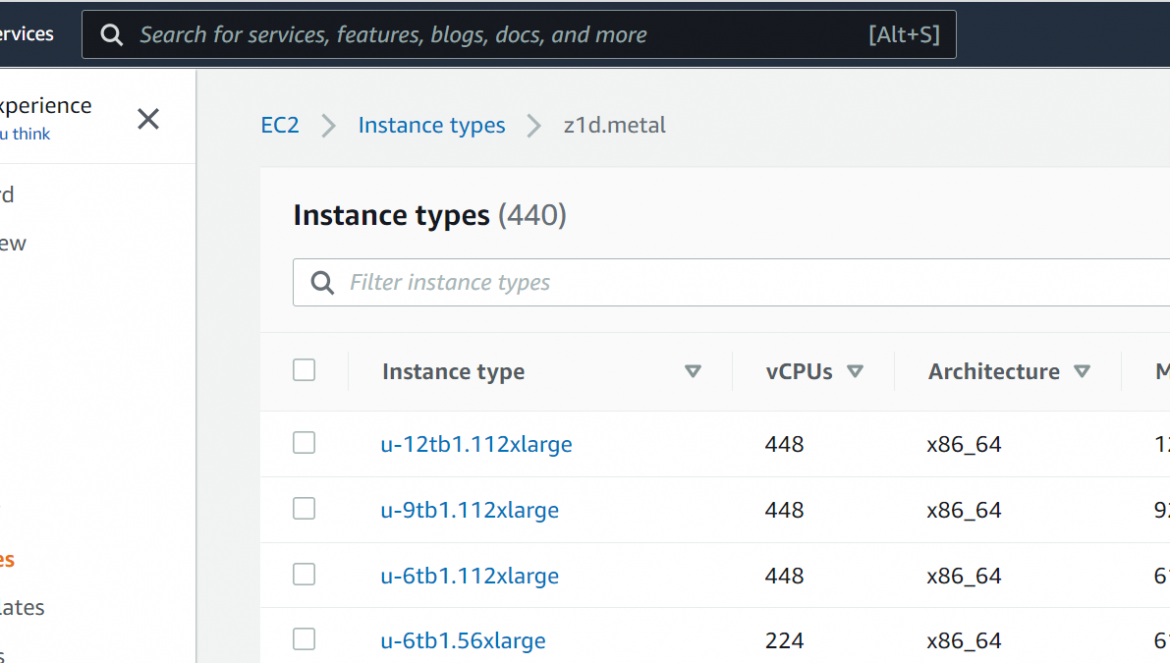Close the new experience banner
Screen dimensions: 1170x663
[148, 119]
